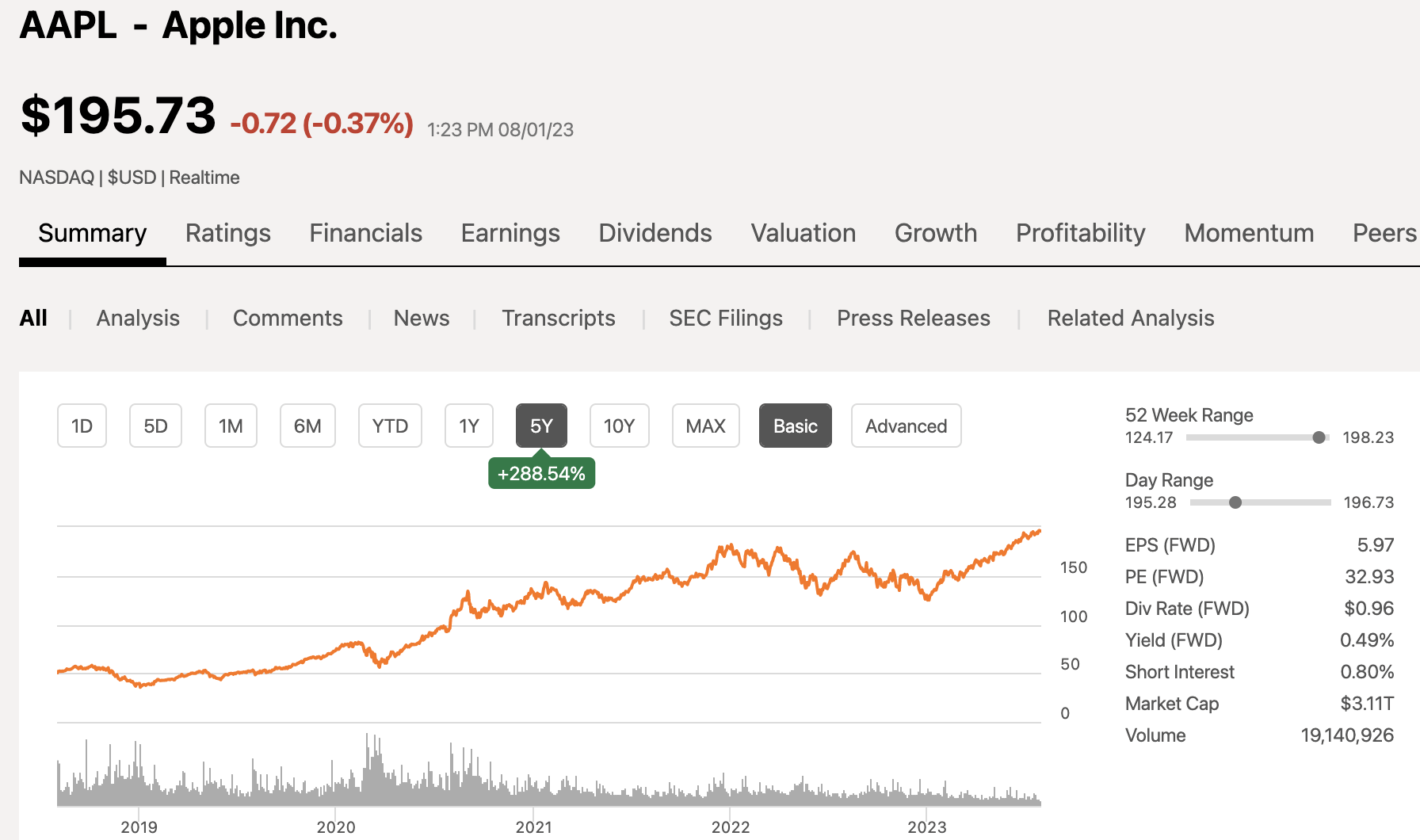Switch to the Growth tab
The image size is (1420, 840).
click(x=936, y=233)
